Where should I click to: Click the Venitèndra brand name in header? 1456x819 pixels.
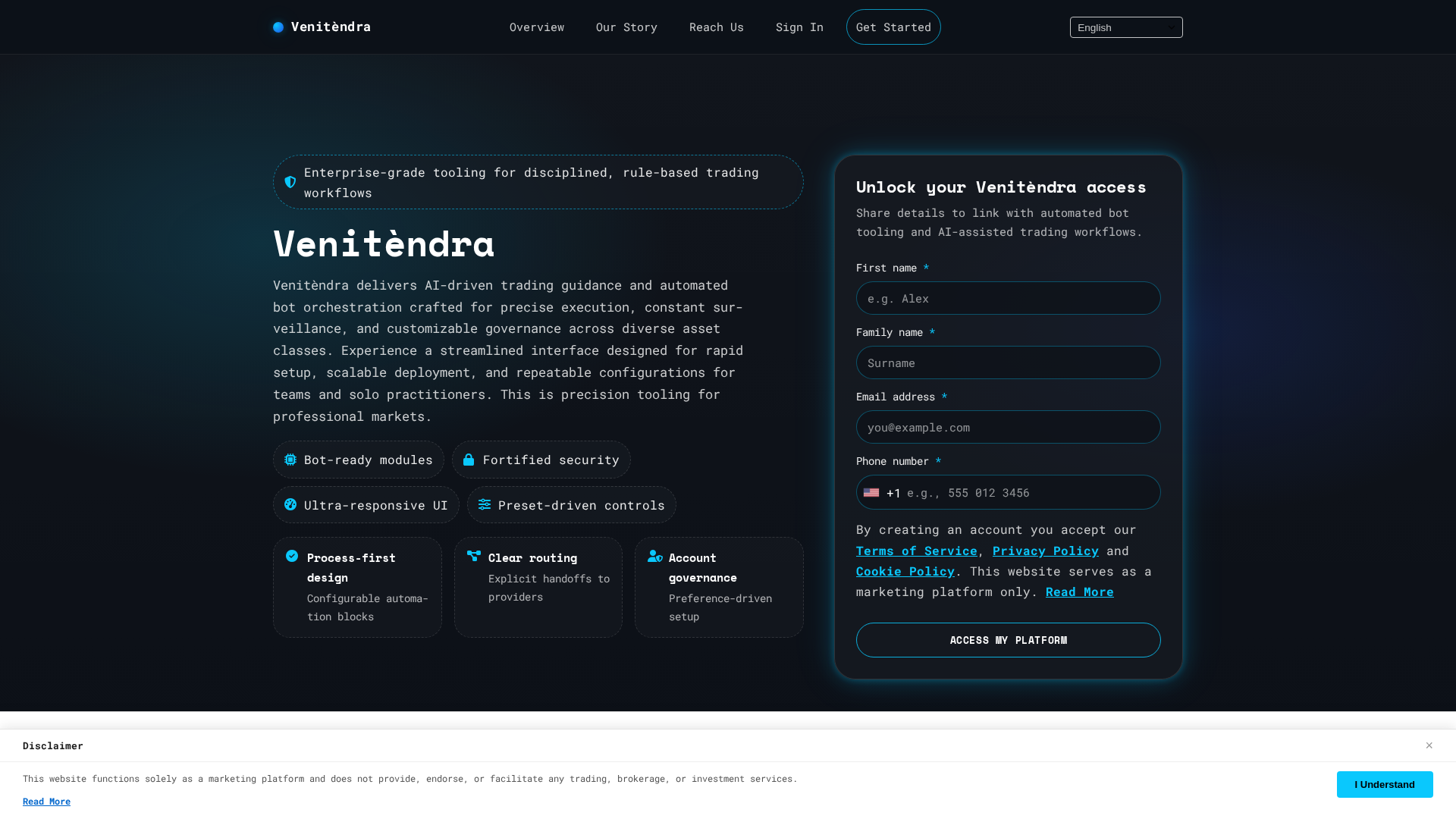click(x=331, y=27)
